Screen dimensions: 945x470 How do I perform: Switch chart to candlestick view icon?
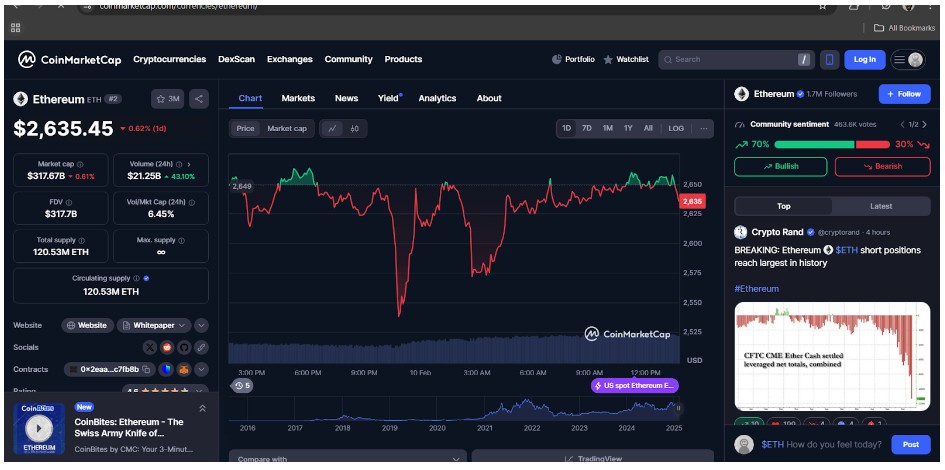(354, 128)
